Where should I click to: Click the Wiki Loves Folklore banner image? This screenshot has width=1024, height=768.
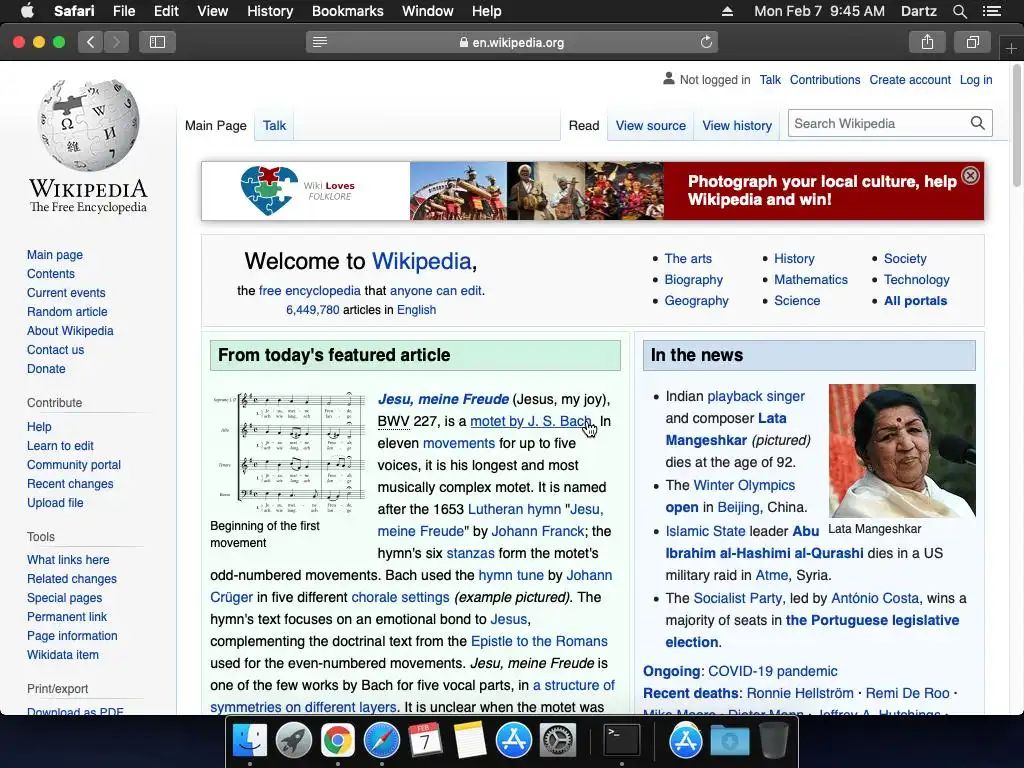[592, 191]
